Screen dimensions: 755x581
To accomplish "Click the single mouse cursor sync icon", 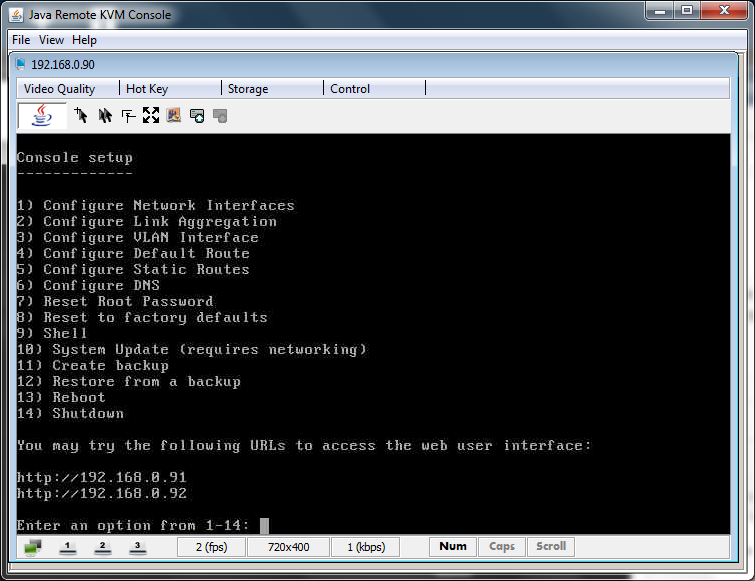I will (82, 116).
